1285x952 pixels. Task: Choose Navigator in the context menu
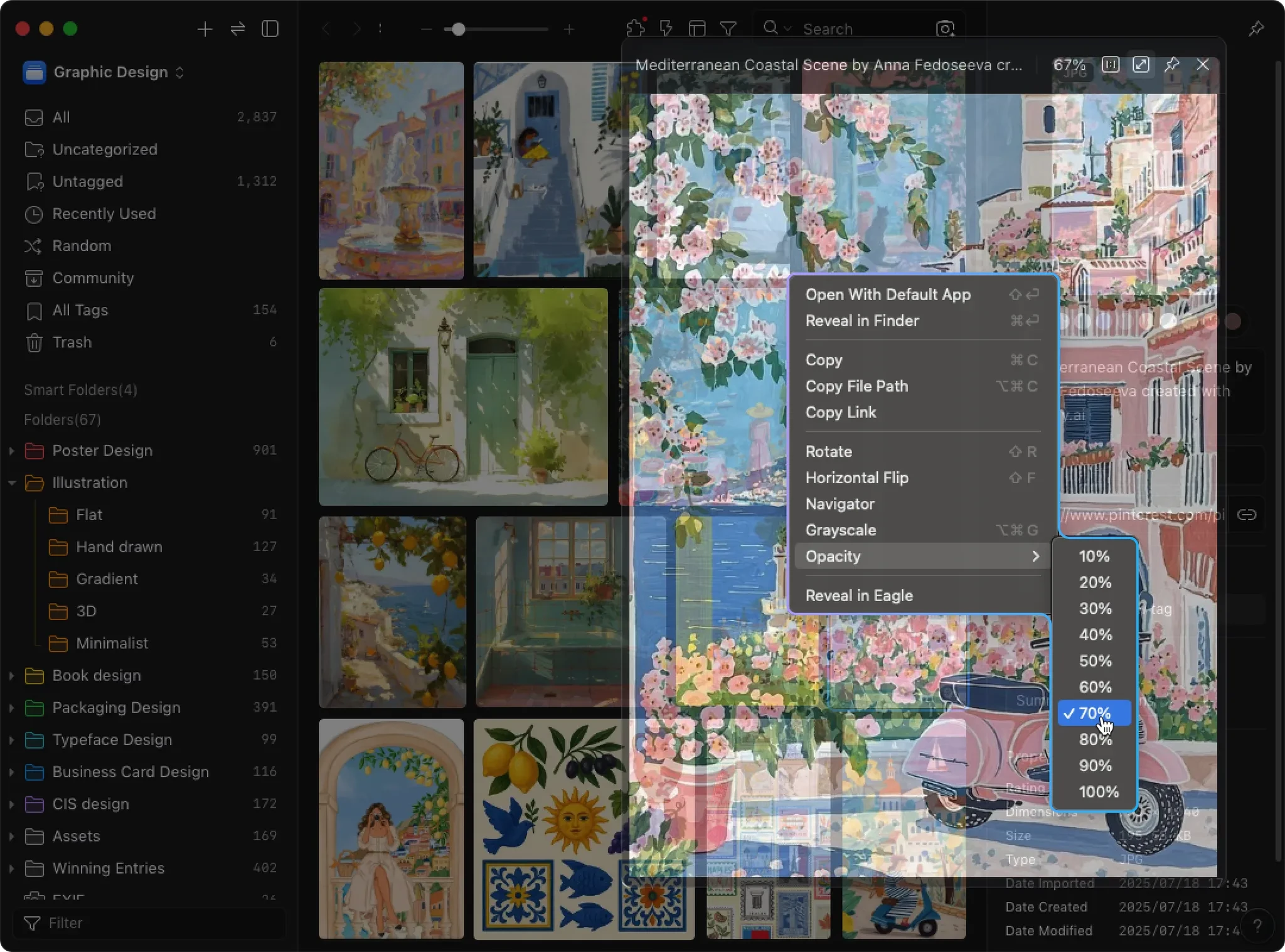point(922,504)
